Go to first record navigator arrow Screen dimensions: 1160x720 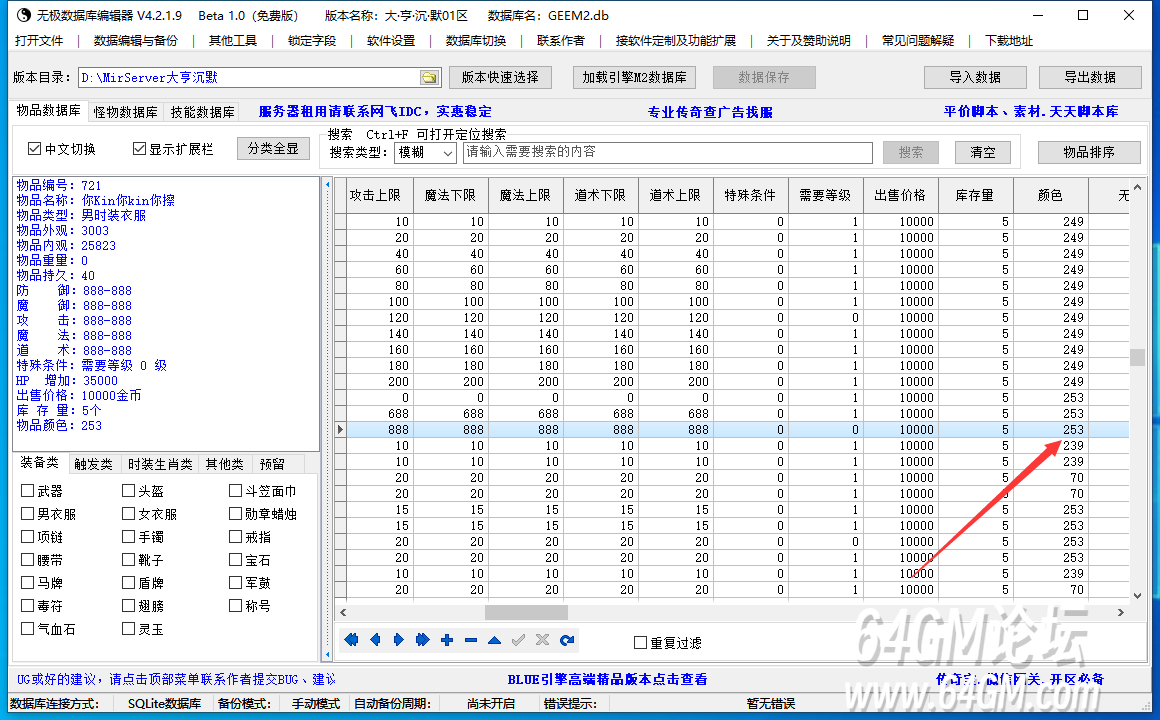pos(351,640)
